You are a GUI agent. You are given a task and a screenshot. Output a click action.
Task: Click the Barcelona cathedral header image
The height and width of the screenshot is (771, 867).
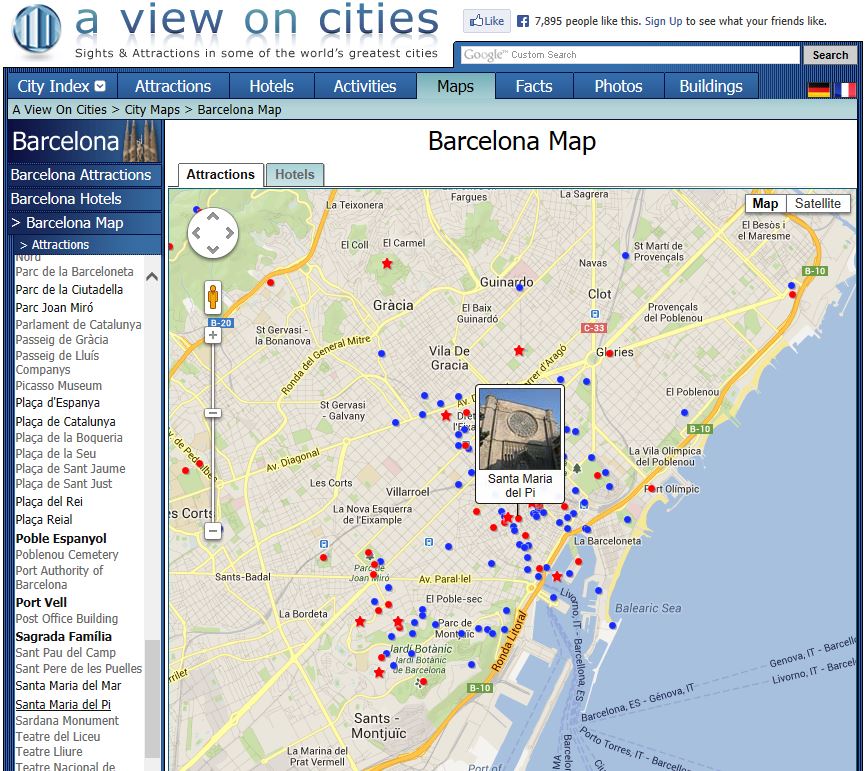coord(142,141)
